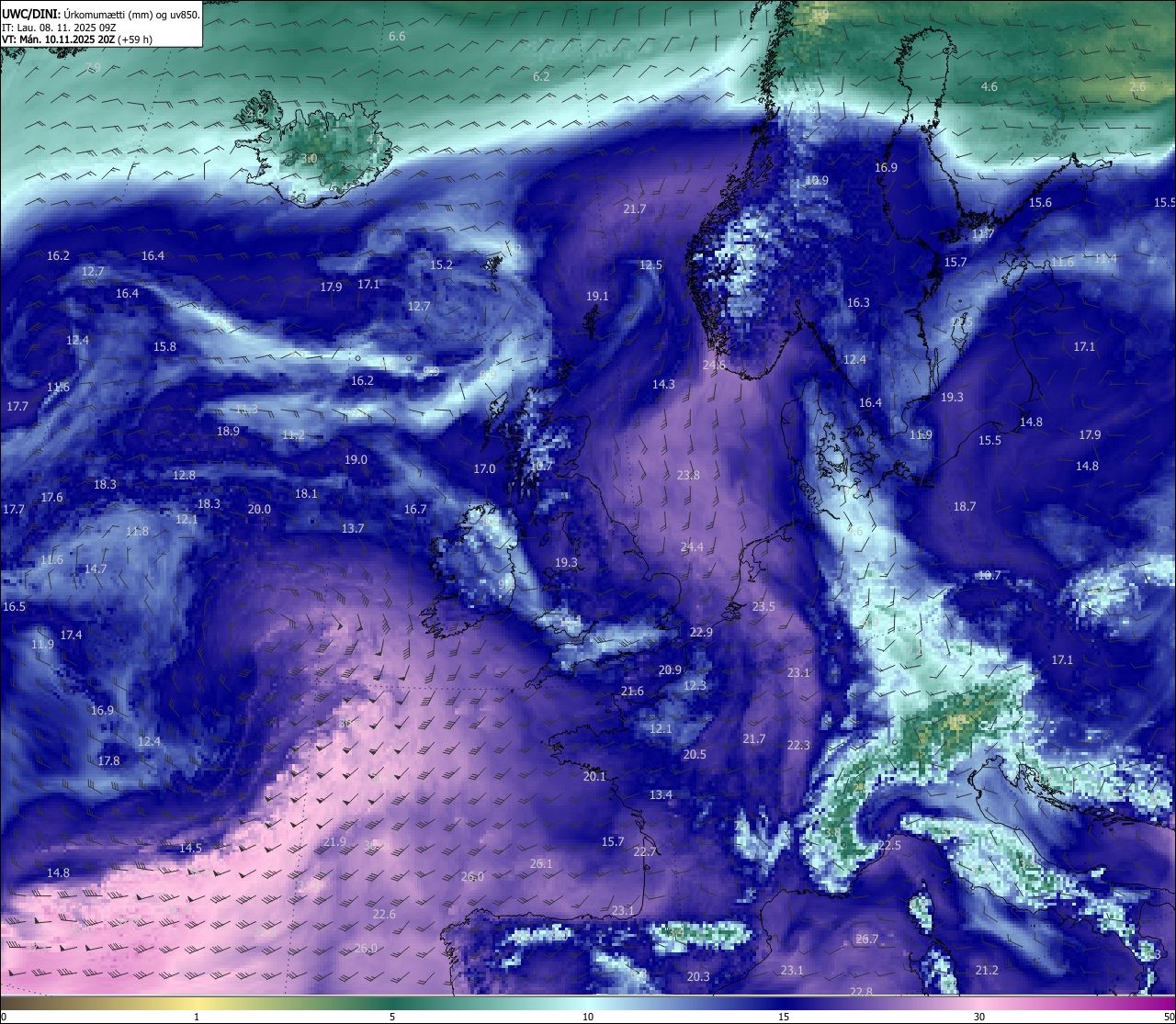Click the map value 15.8
The height and width of the screenshot is (1024, 1176).
[x=164, y=347]
